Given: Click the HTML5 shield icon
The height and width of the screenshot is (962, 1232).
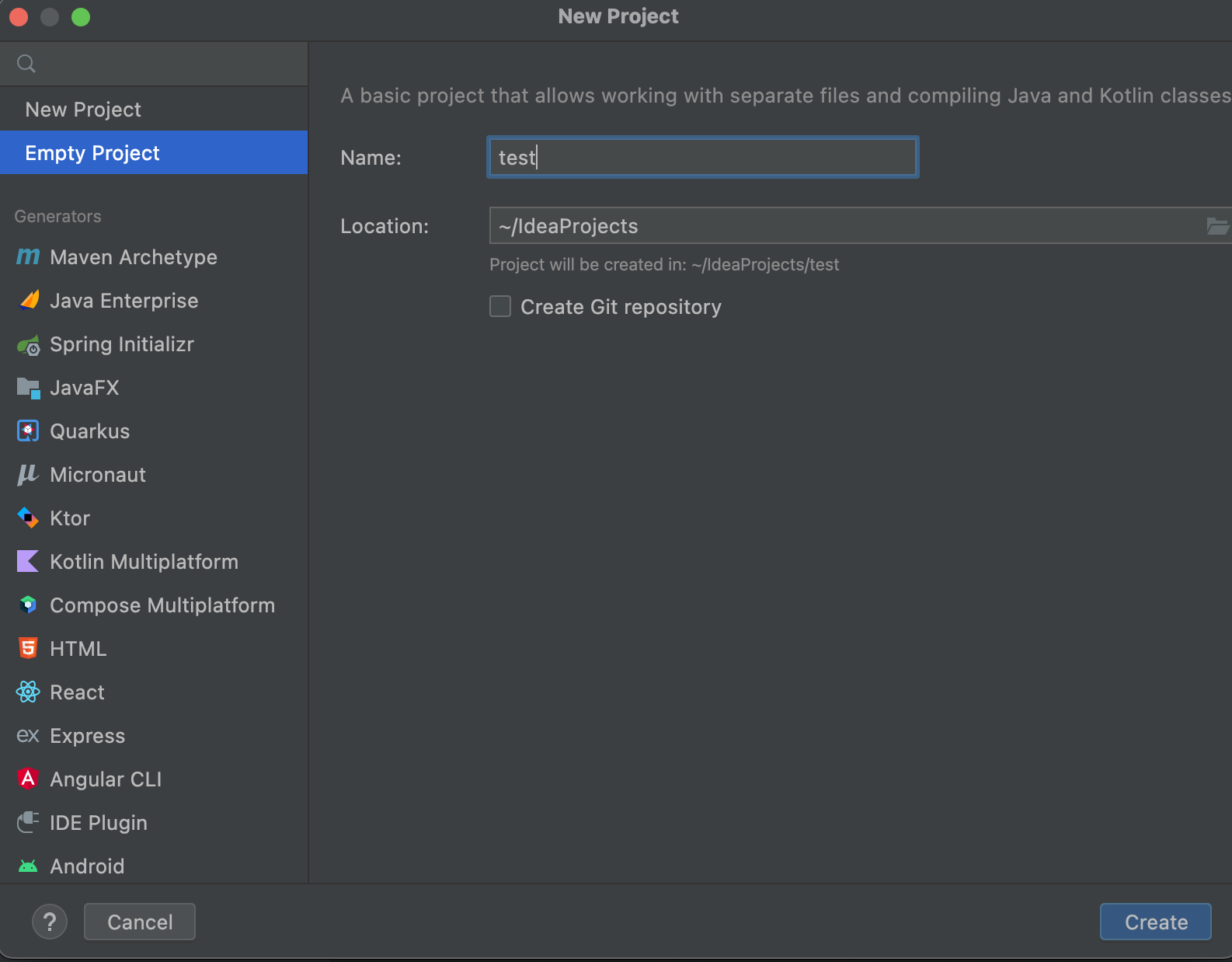Looking at the screenshot, I should 28,648.
